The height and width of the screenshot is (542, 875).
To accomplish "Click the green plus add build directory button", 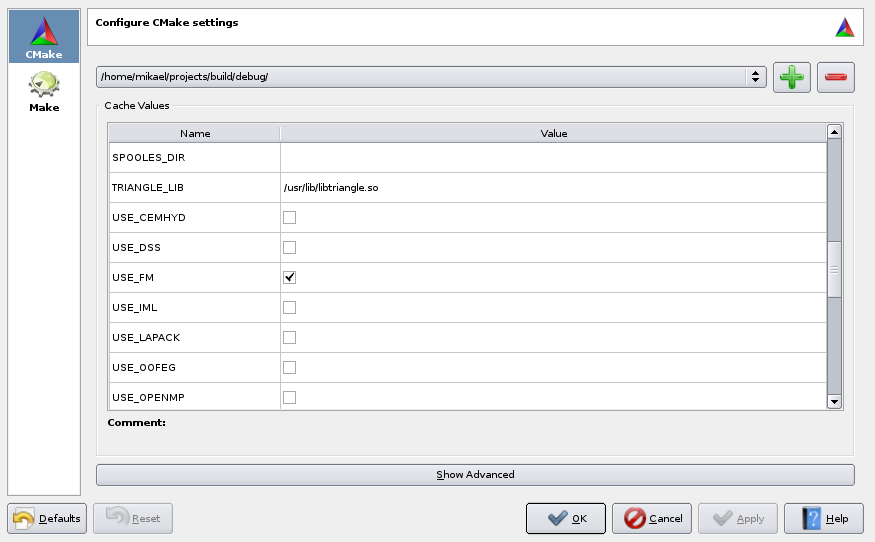I will click(x=792, y=77).
